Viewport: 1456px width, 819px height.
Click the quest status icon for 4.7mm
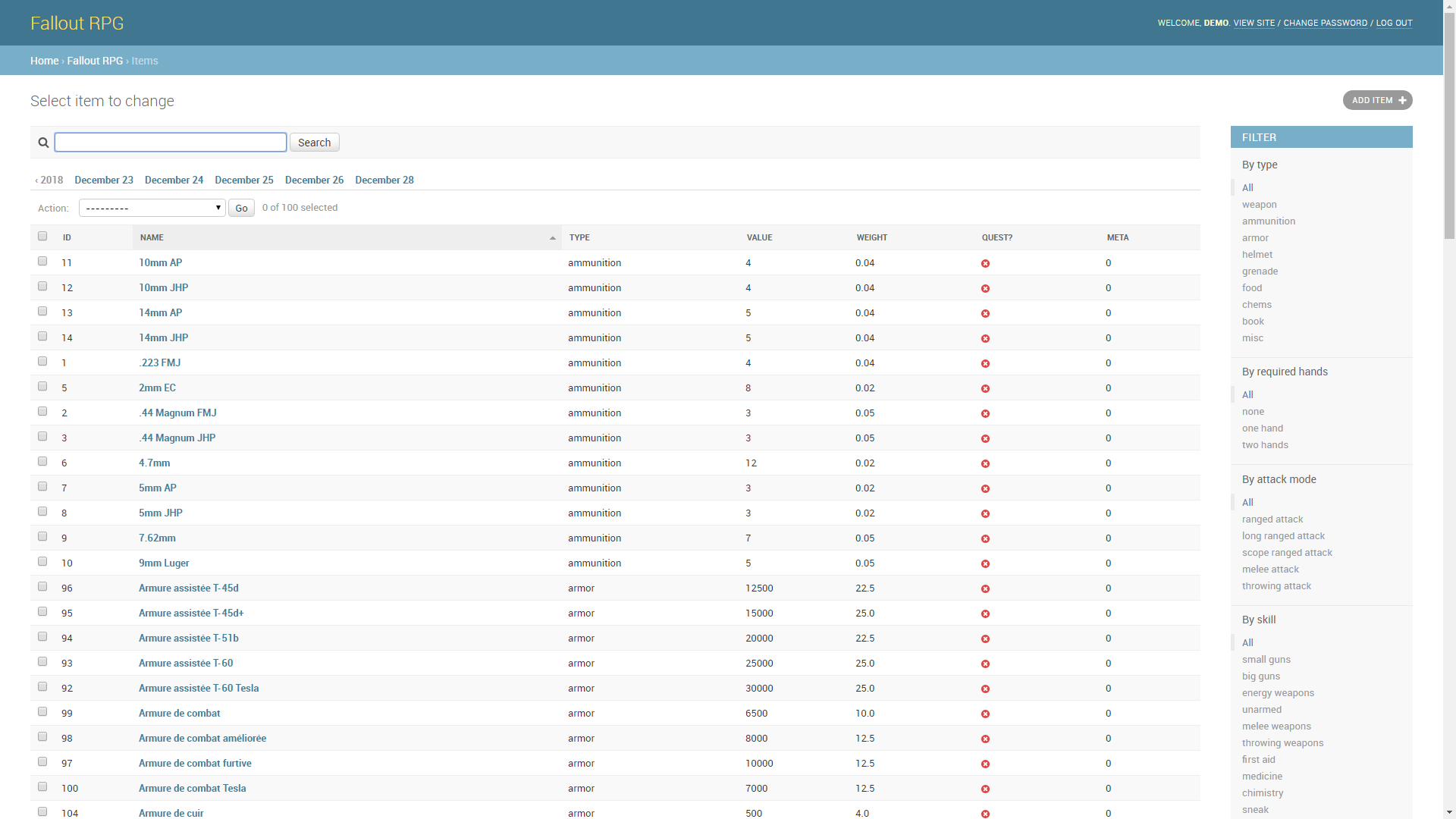pos(985,464)
